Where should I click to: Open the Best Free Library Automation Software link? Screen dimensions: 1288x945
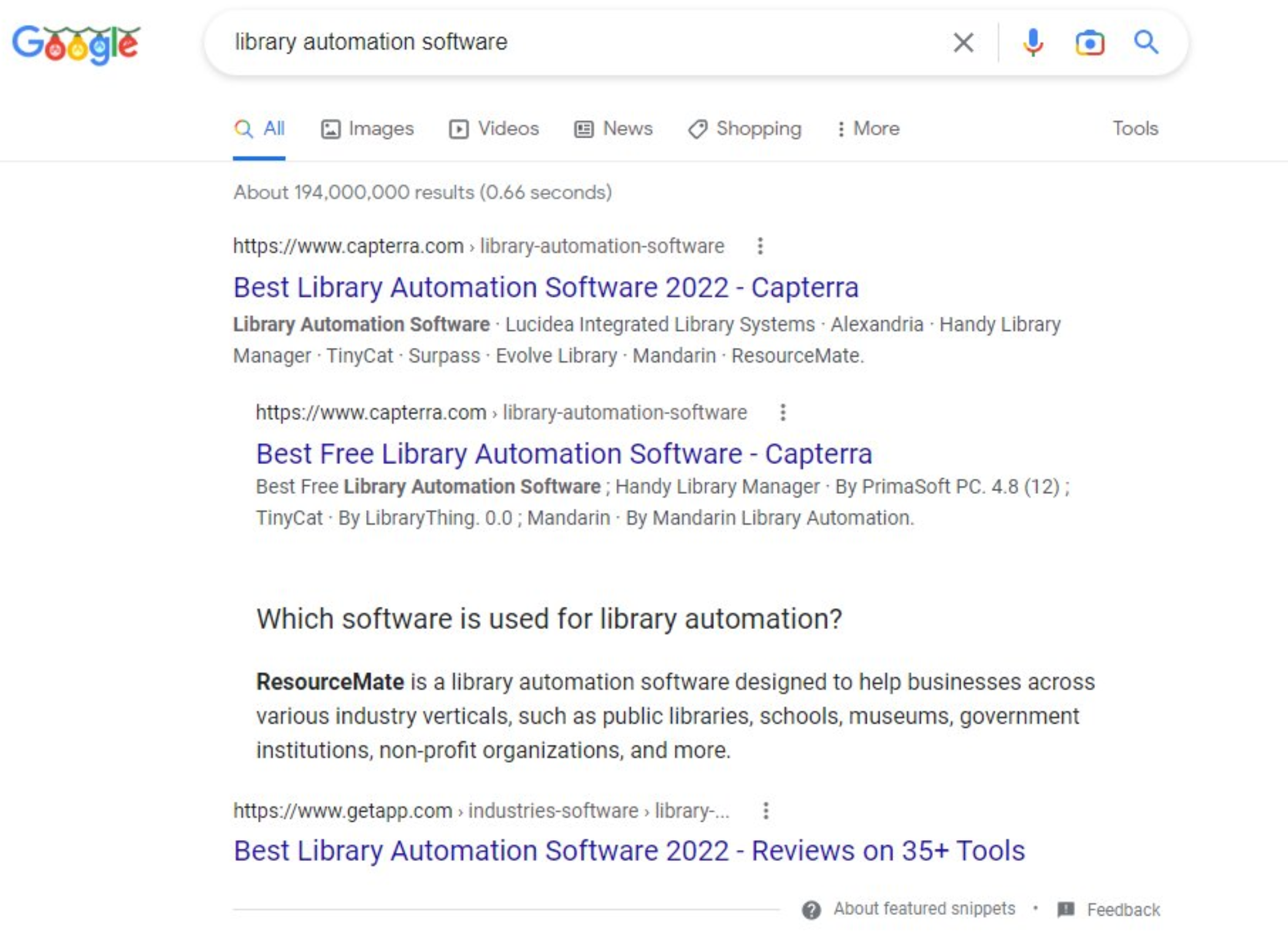pyautogui.click(x=564, y=454)
